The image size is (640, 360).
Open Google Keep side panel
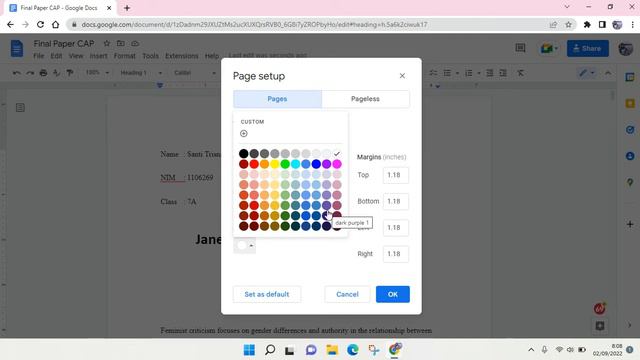(630, 103)
